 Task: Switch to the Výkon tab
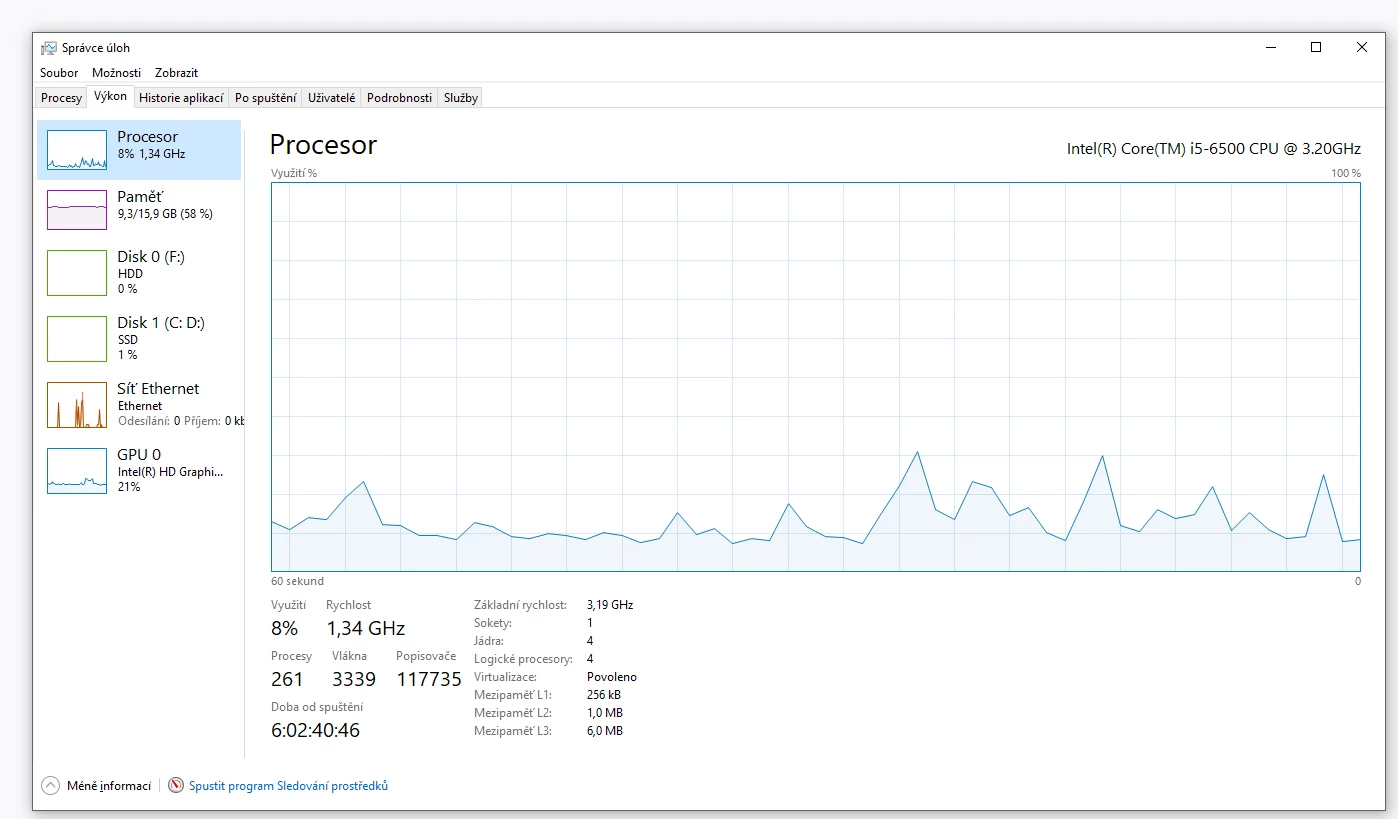click(x=110, y=97)
